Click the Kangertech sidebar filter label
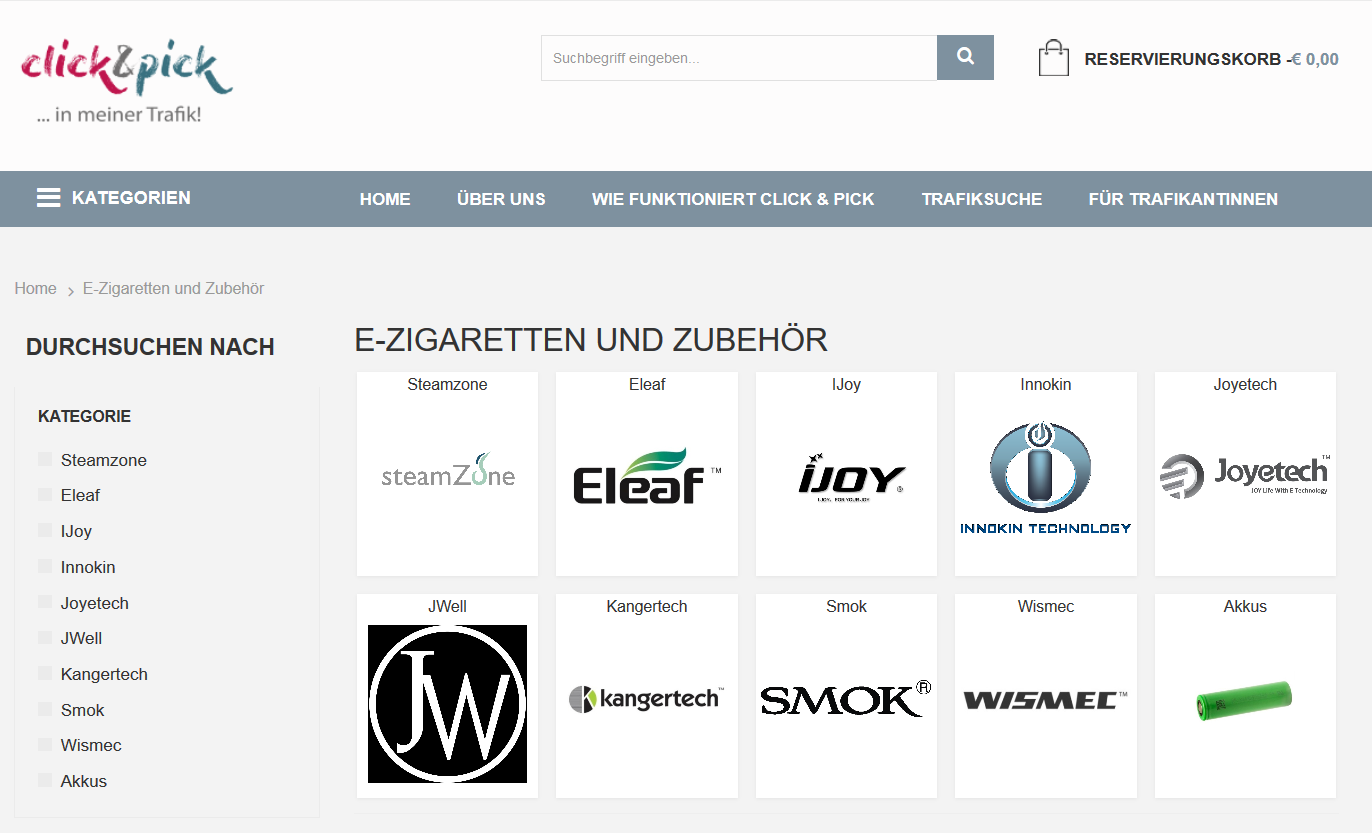Viewport: 1372px width, 833px height. [x=104, y=674]
